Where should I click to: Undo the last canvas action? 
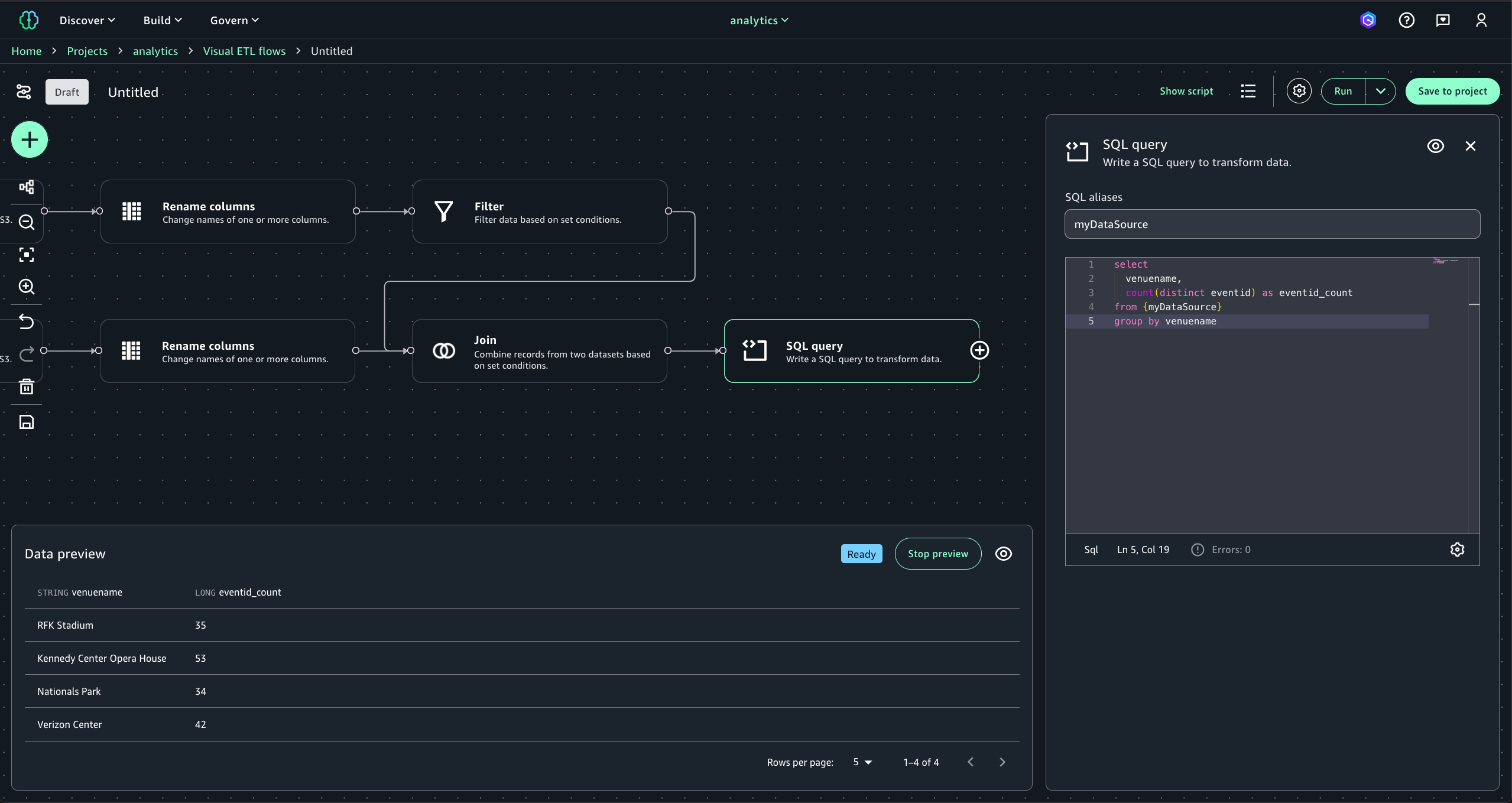click(27, 321)
